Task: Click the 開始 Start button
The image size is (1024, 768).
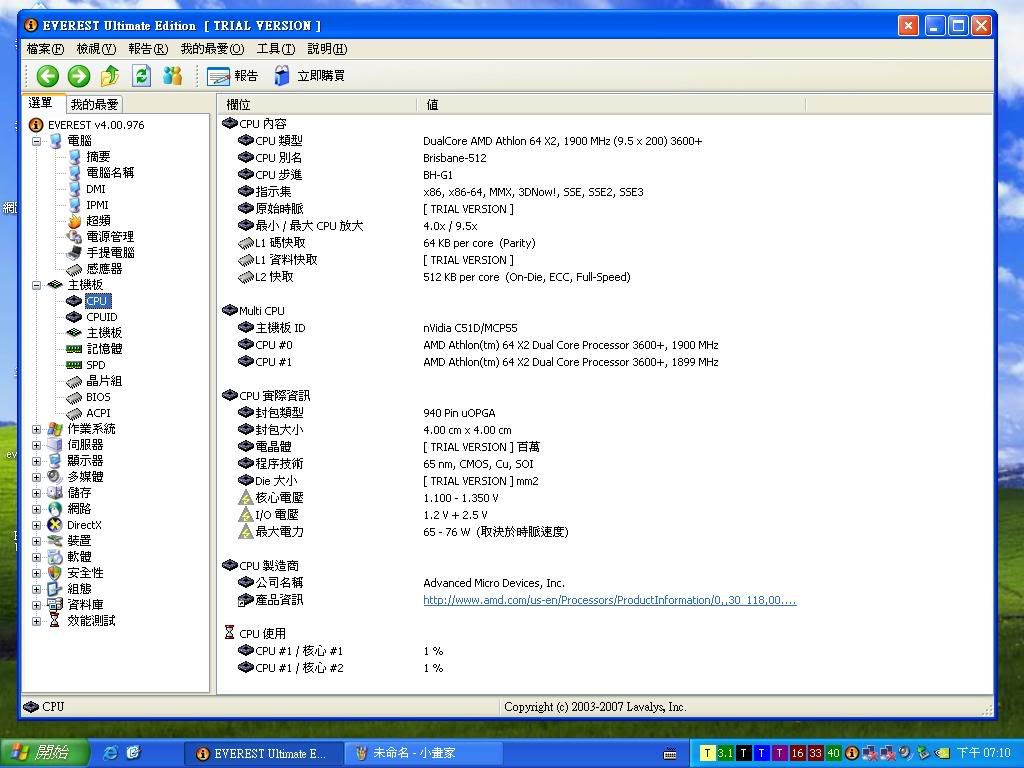Action: [43, 753]
